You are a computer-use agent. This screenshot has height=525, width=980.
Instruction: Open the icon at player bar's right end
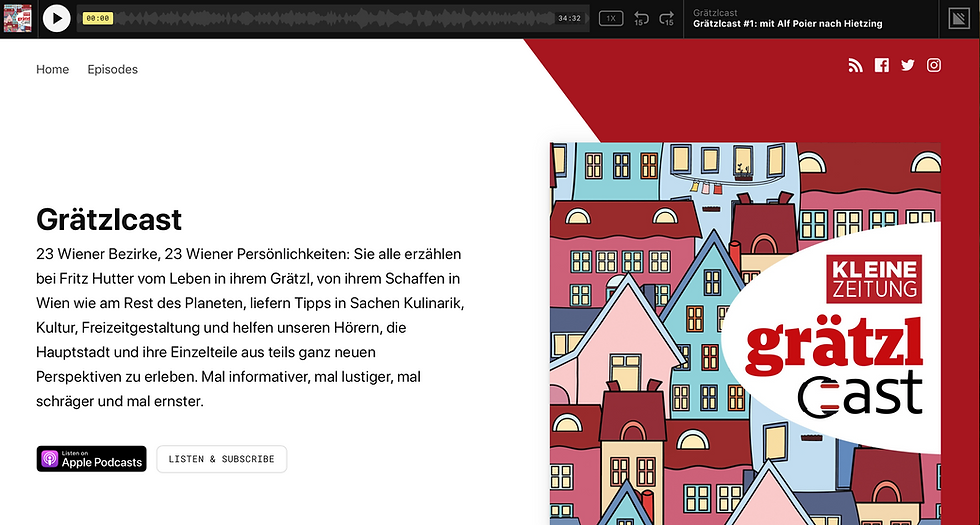[x=959, y=19]
